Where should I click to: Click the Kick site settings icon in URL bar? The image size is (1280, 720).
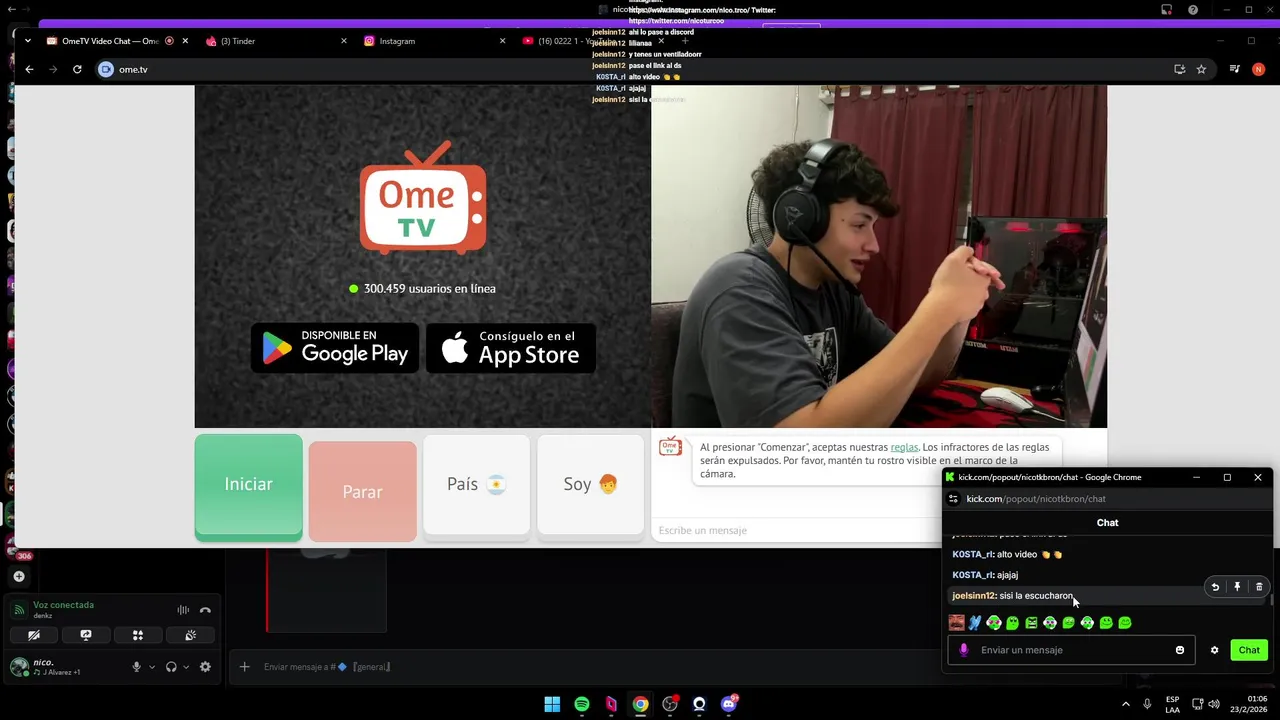coord(953,498)
